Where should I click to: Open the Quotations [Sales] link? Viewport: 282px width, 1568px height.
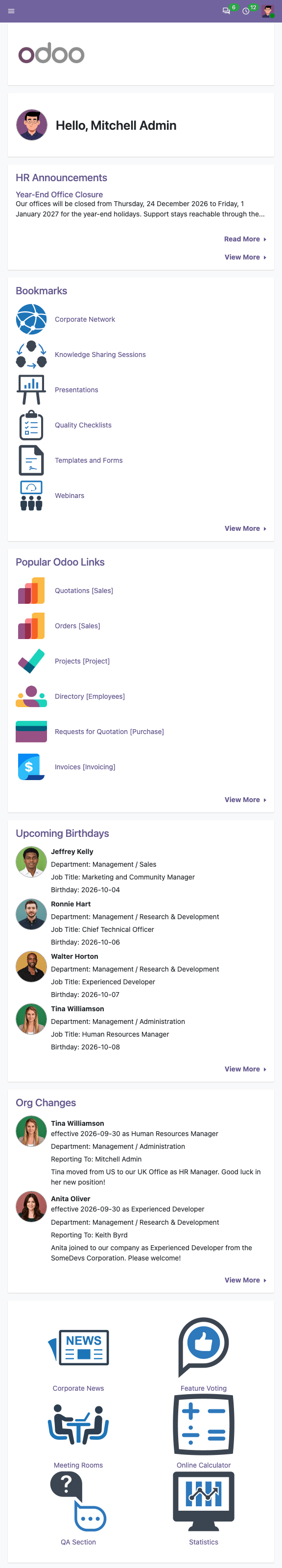coord(83,591)
